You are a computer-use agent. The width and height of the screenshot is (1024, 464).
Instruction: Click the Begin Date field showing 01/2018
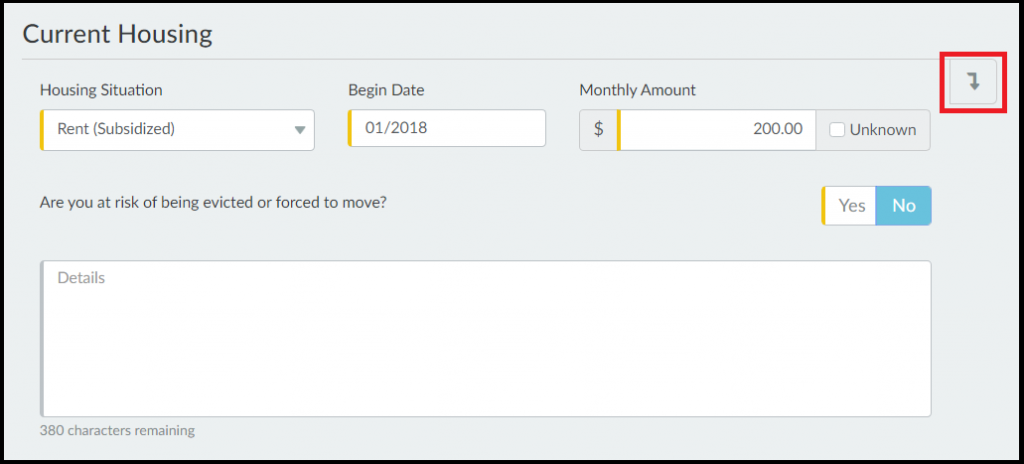coord(447,129)
